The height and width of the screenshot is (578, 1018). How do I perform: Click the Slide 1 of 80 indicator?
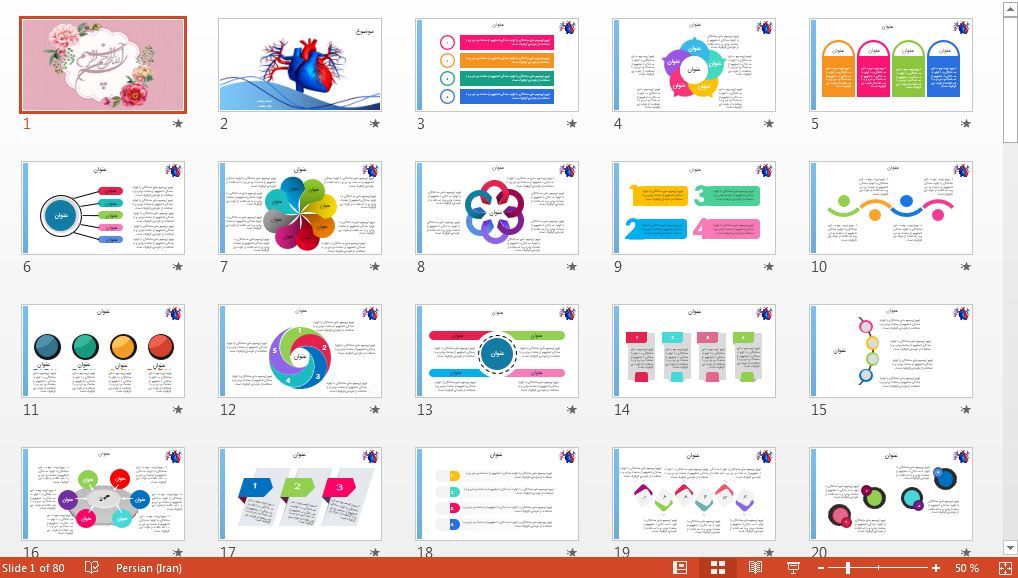point(33,568)
